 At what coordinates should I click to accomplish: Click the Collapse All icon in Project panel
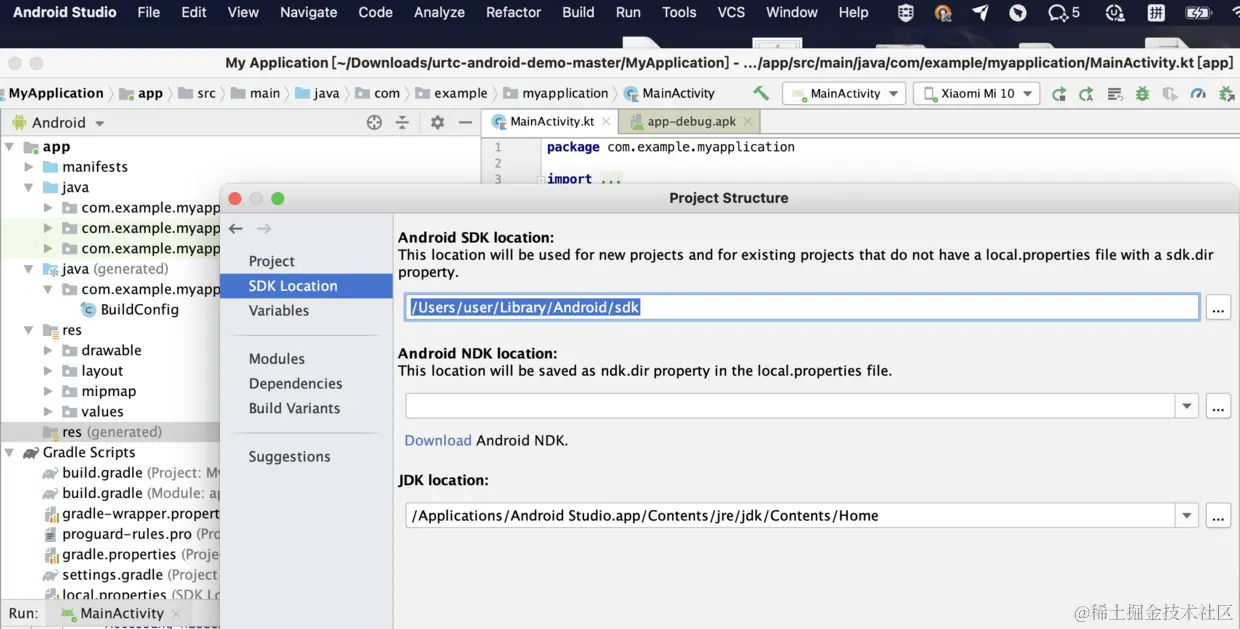tap(402, 122)
